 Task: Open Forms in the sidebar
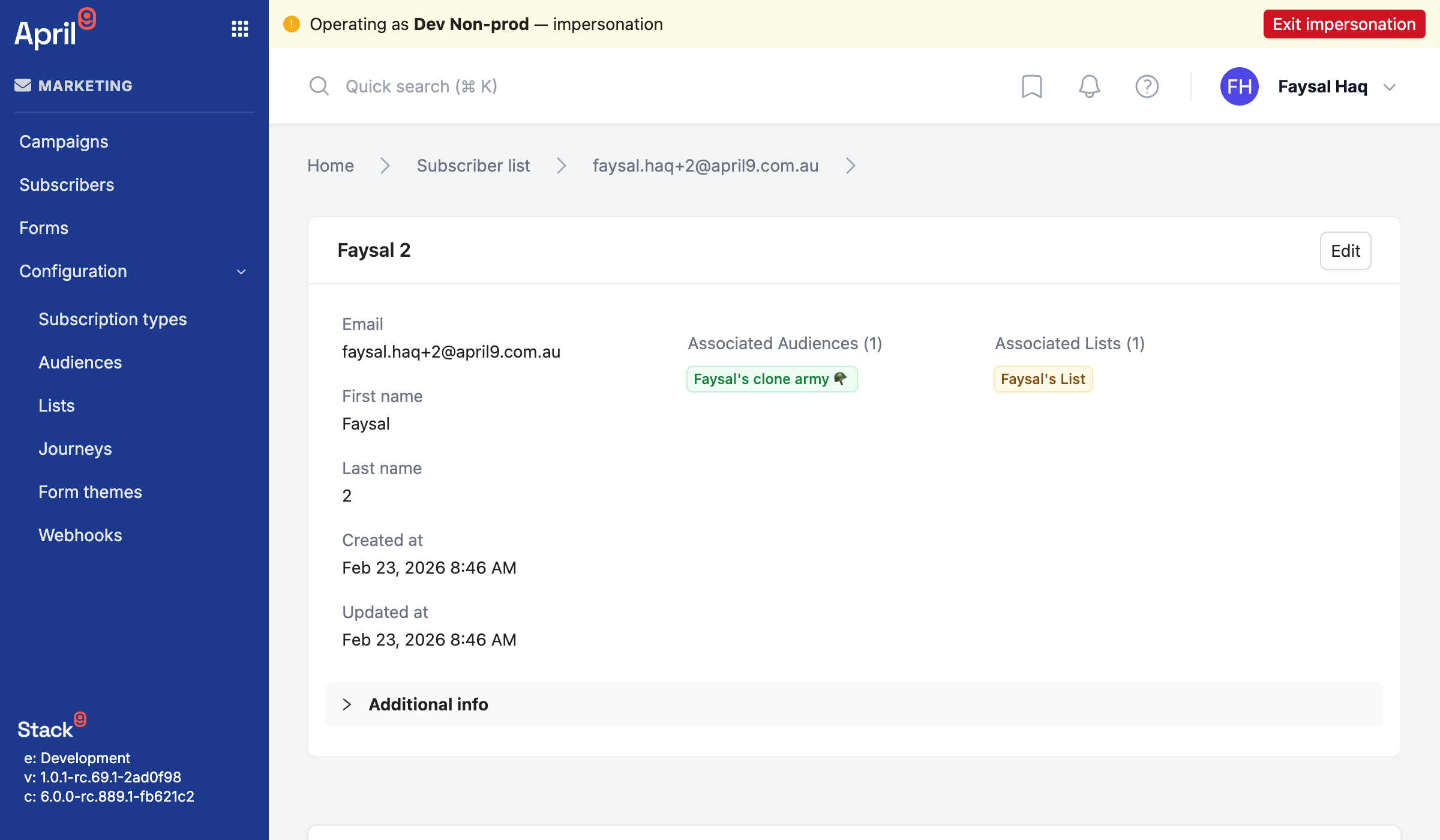[x=44, y=228]
